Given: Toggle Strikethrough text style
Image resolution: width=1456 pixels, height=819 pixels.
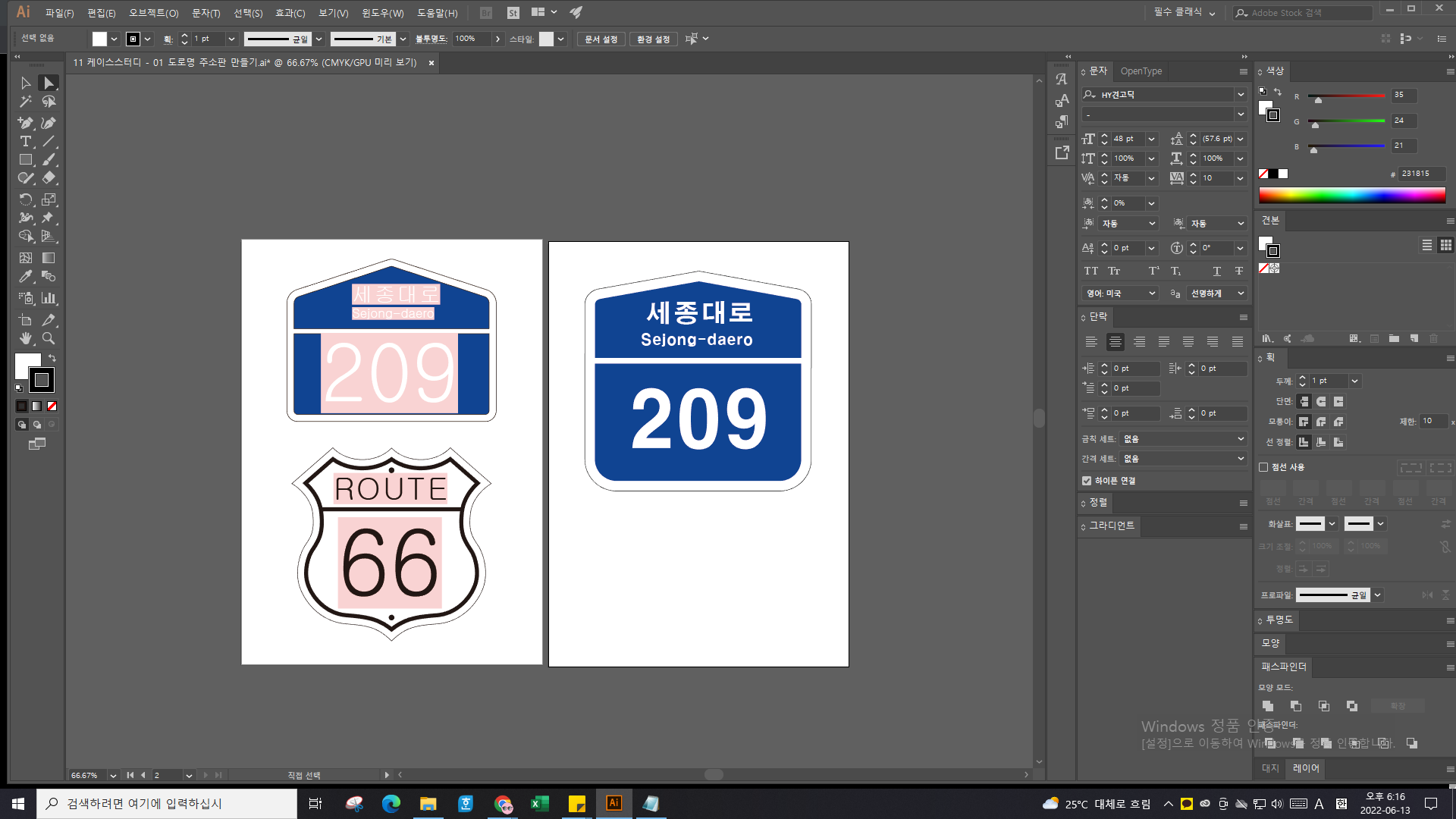Looking at the screenshot, I should (1239, 271).
